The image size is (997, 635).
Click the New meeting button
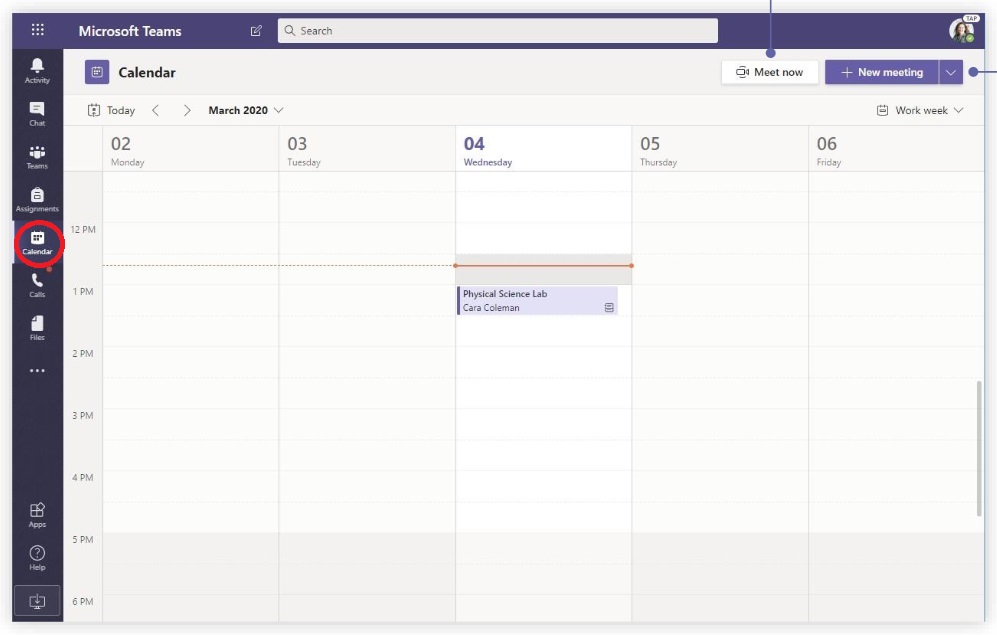tap(881, 72)
